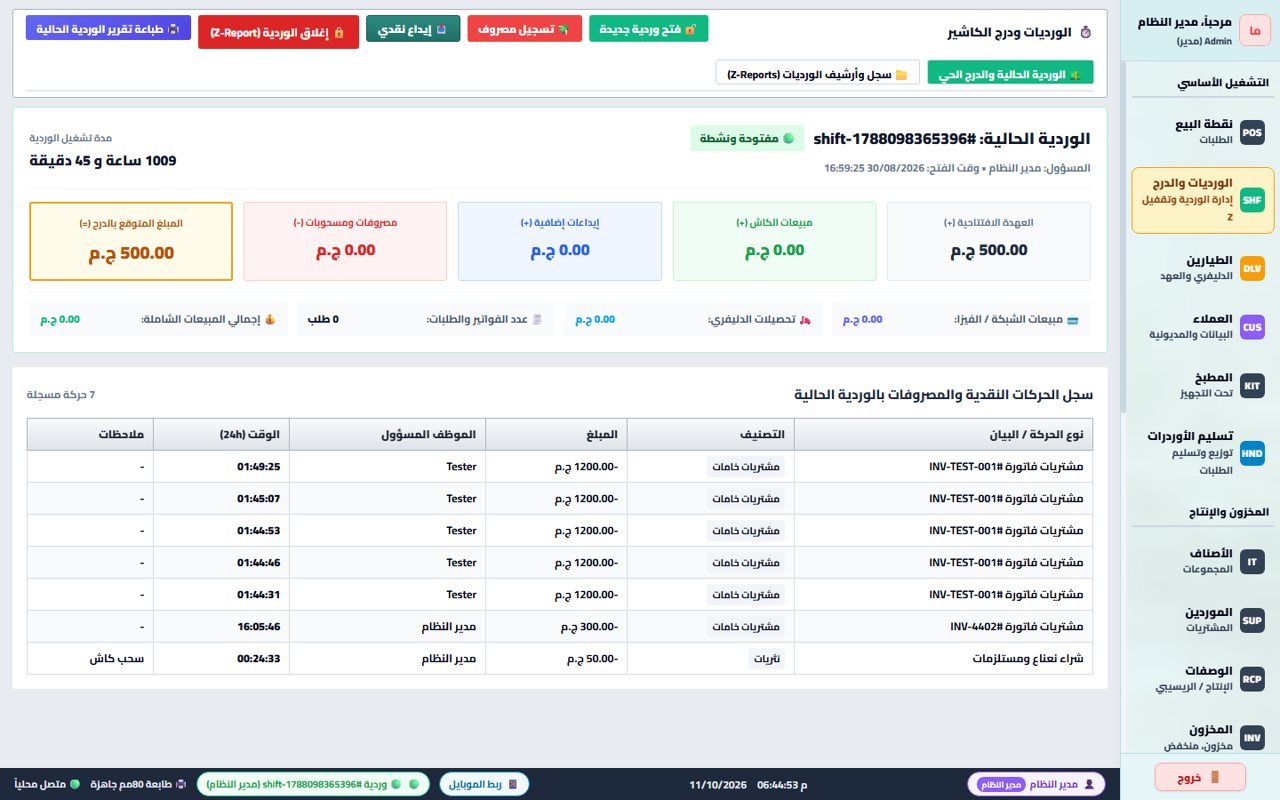Screen dimensions: 1280x800
Task: Click the ما user avatar badge
Action: click(x=1253, y=30)
